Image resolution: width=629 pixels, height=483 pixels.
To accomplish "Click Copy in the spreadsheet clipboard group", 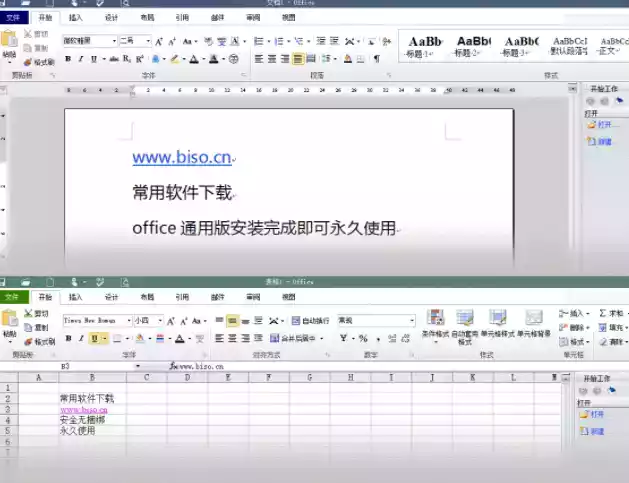I will click(37, 327).
